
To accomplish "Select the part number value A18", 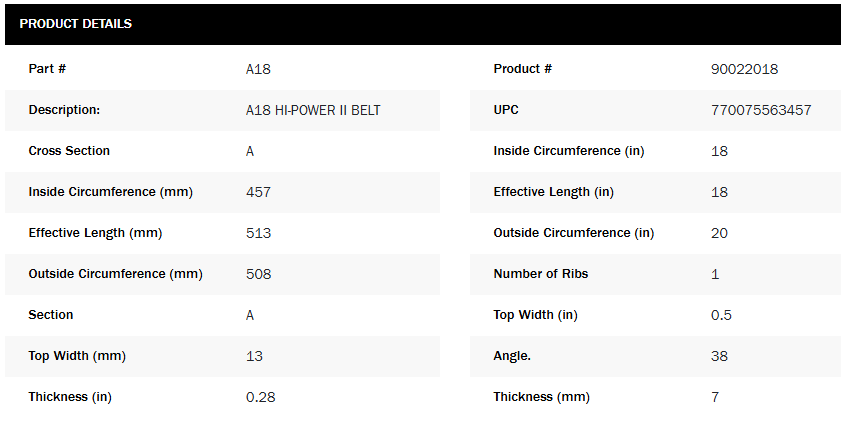I will click(258, 69).
